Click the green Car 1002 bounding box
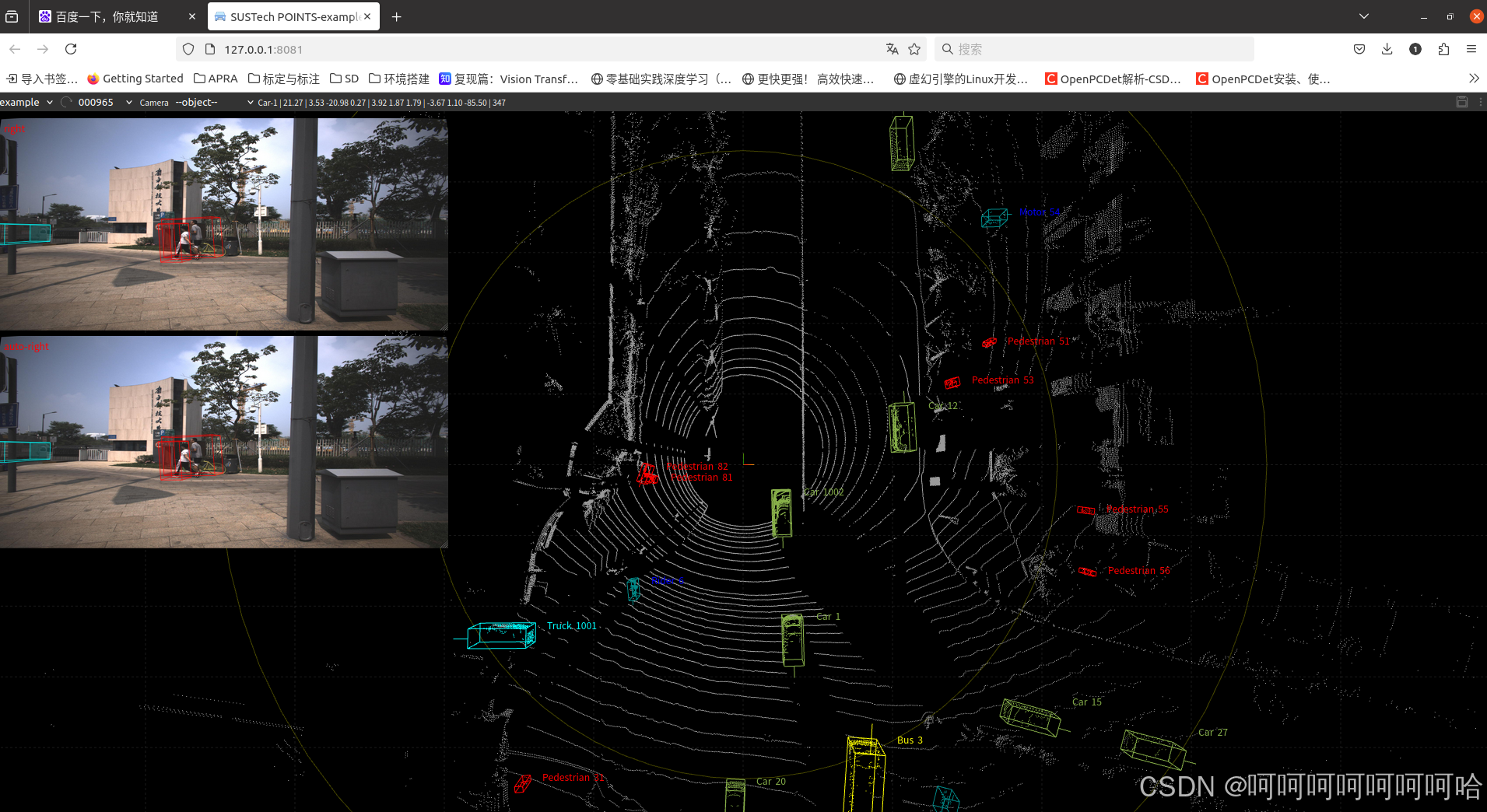 781,513
